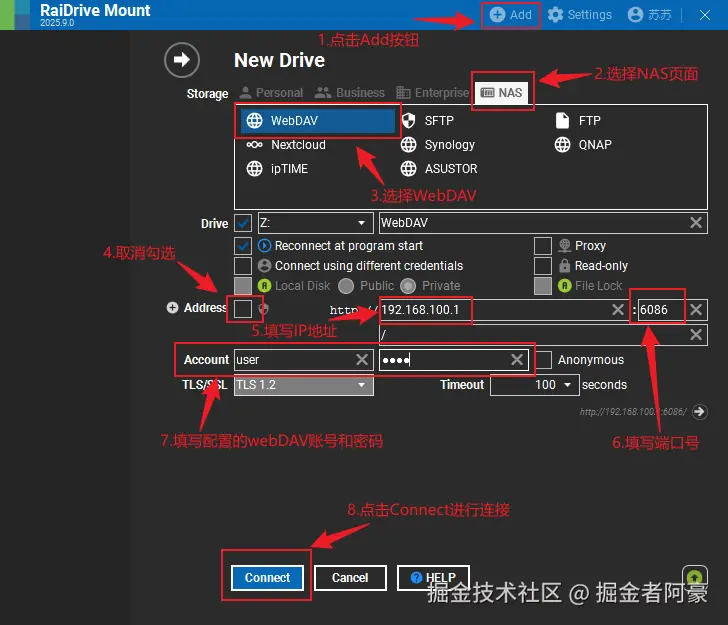The height and width of the screenshot is (625, 728).
Task: Open HELP button
Action: 433,578
